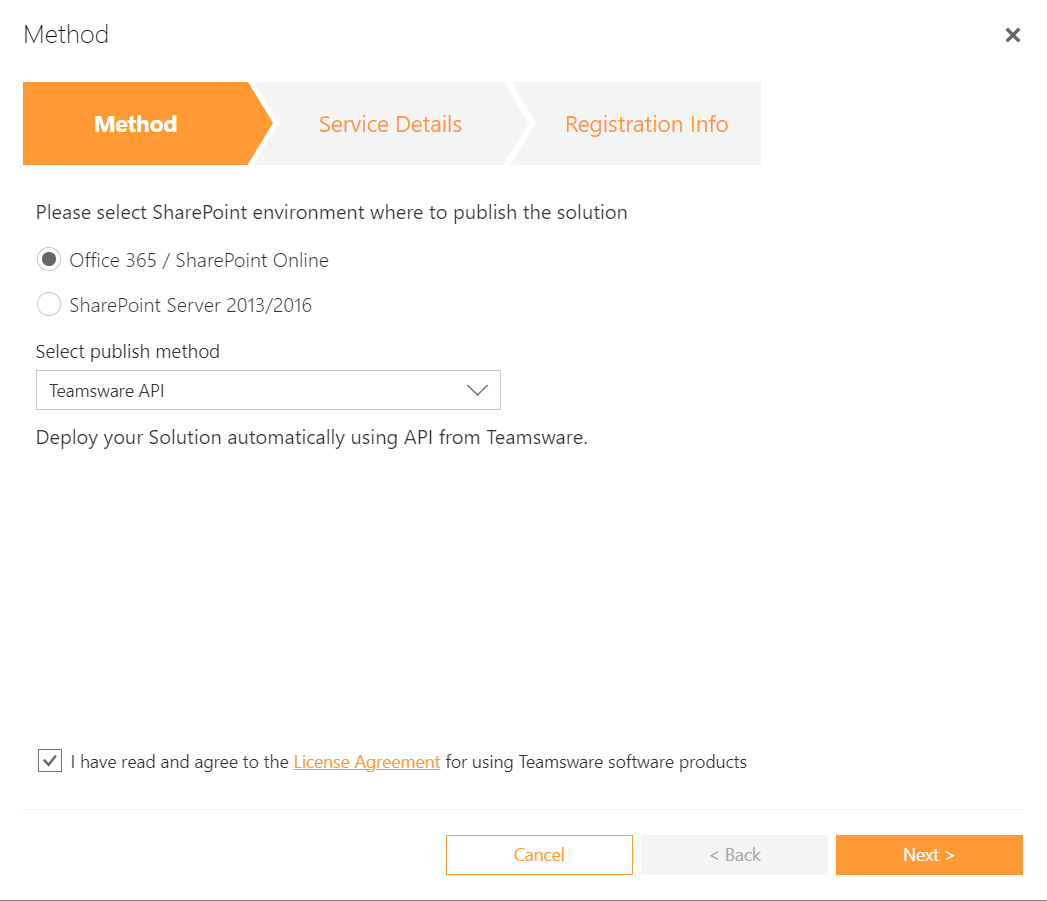Click the 'Please select SharePoint environment' instruction text

[x=332, y=212]
